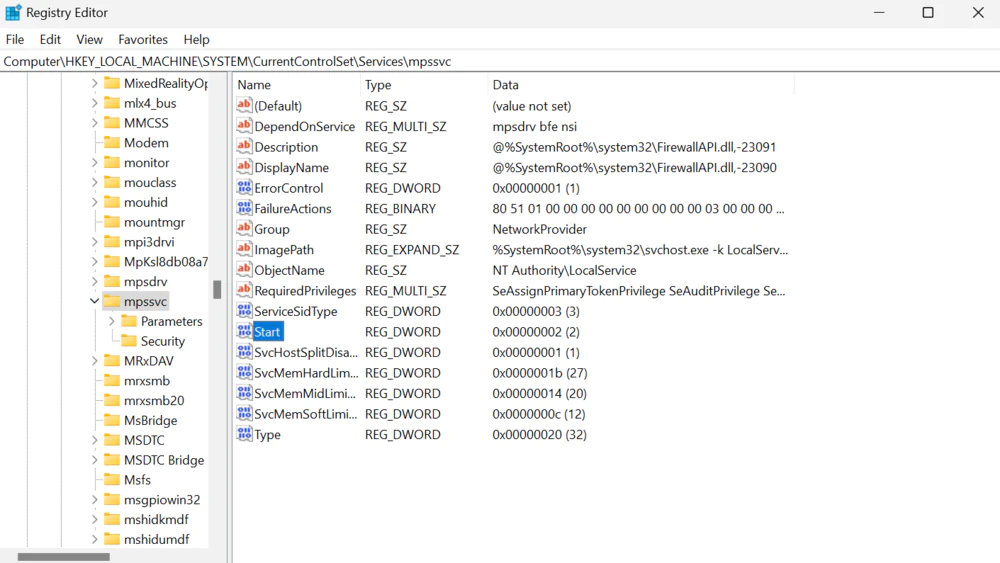Select the mshidkmdf key

(x=156, y=519)
